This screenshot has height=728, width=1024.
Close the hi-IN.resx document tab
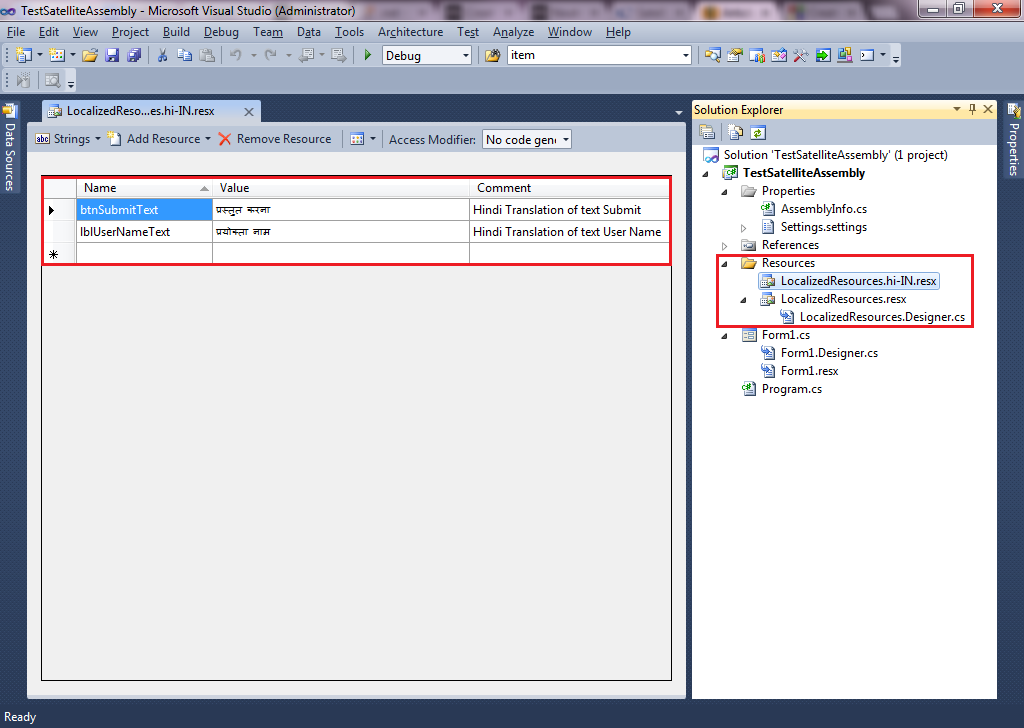[x=249, y=112]
